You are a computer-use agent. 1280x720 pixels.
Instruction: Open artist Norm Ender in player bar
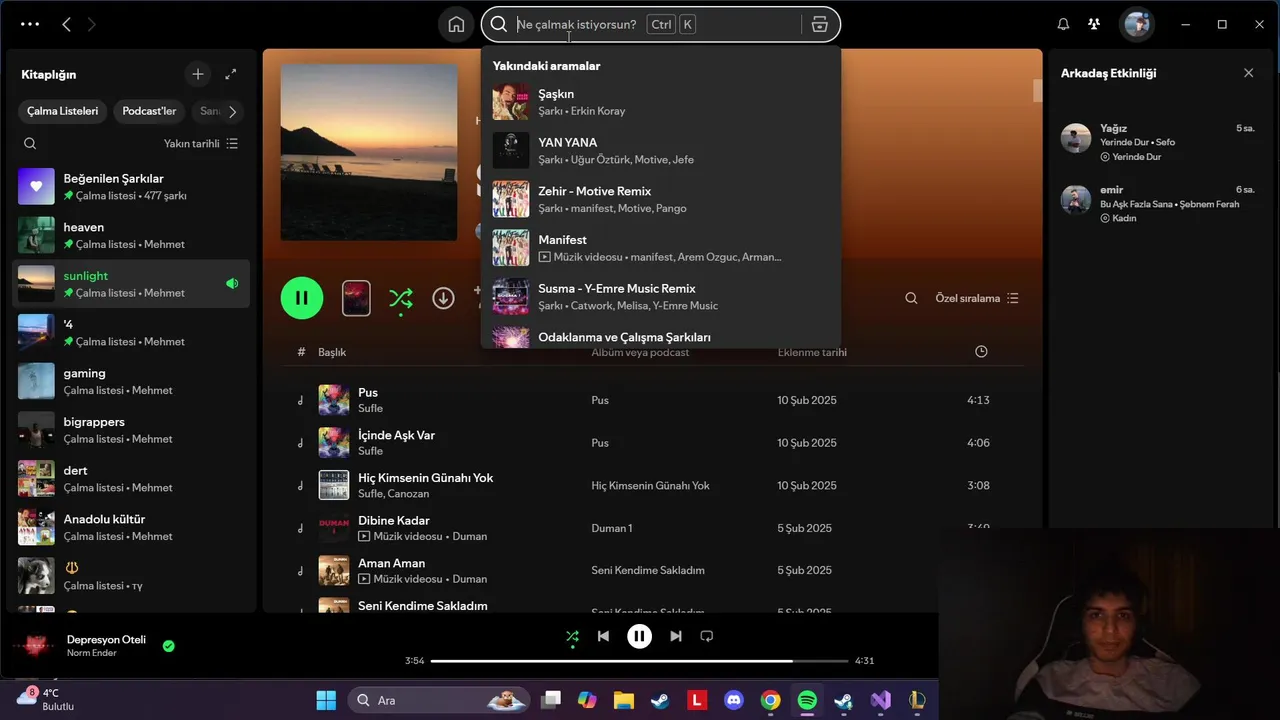coord(92,653)
